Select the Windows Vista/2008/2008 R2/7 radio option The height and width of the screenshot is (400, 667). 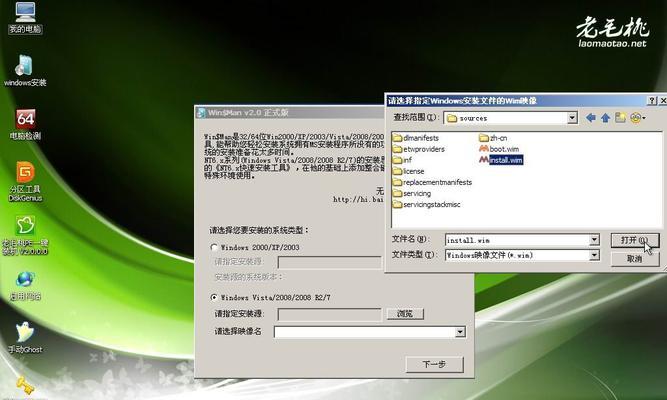pyautogui.click(x=214, y=297)
